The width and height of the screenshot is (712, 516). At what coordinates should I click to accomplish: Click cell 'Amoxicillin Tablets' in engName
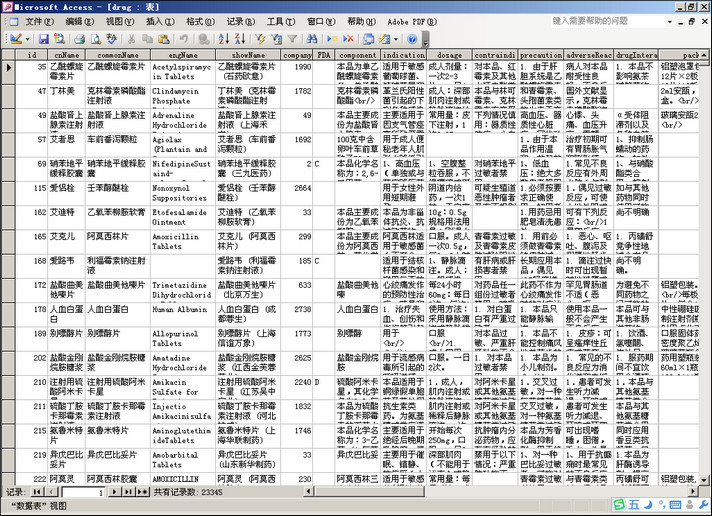pos(183,242)
